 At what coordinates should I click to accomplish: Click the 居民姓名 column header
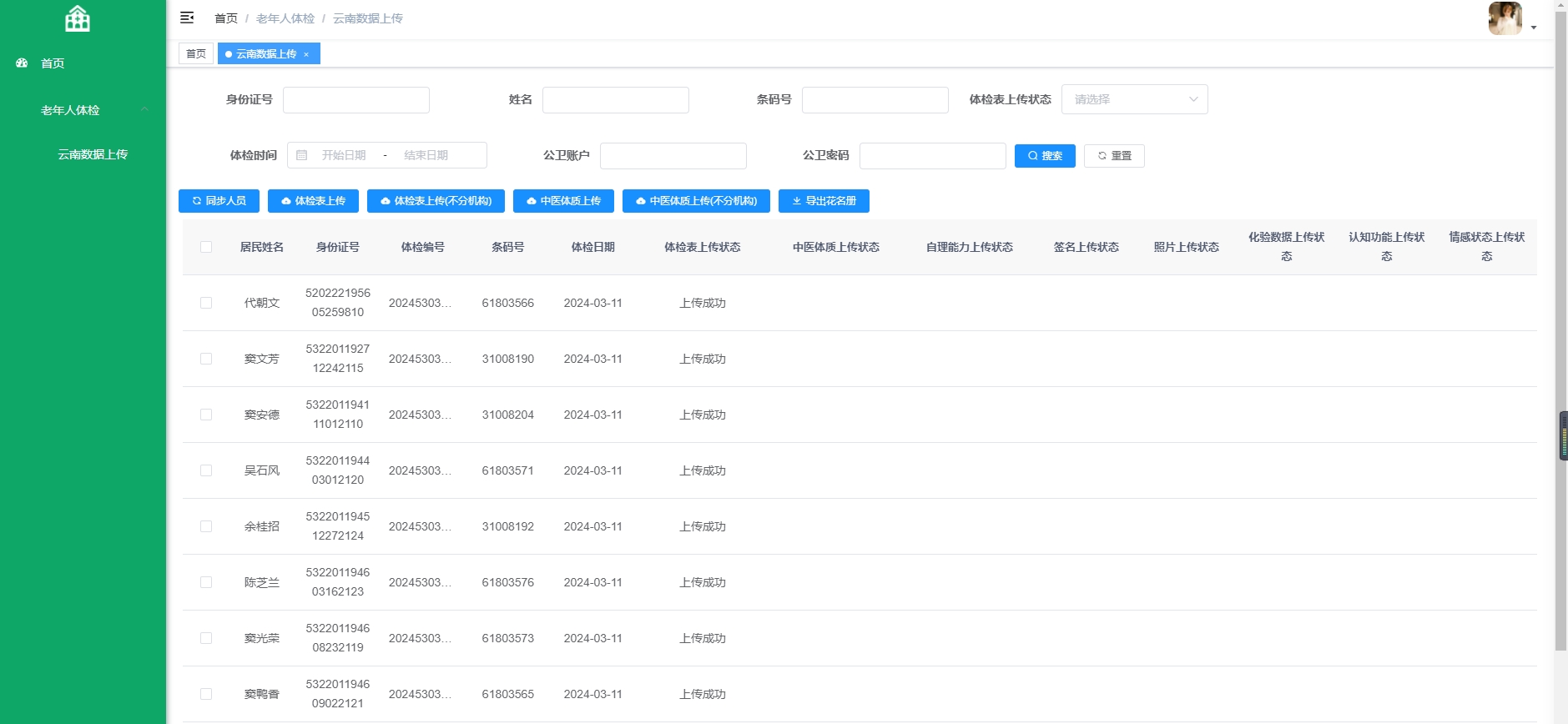click(262, 247)
